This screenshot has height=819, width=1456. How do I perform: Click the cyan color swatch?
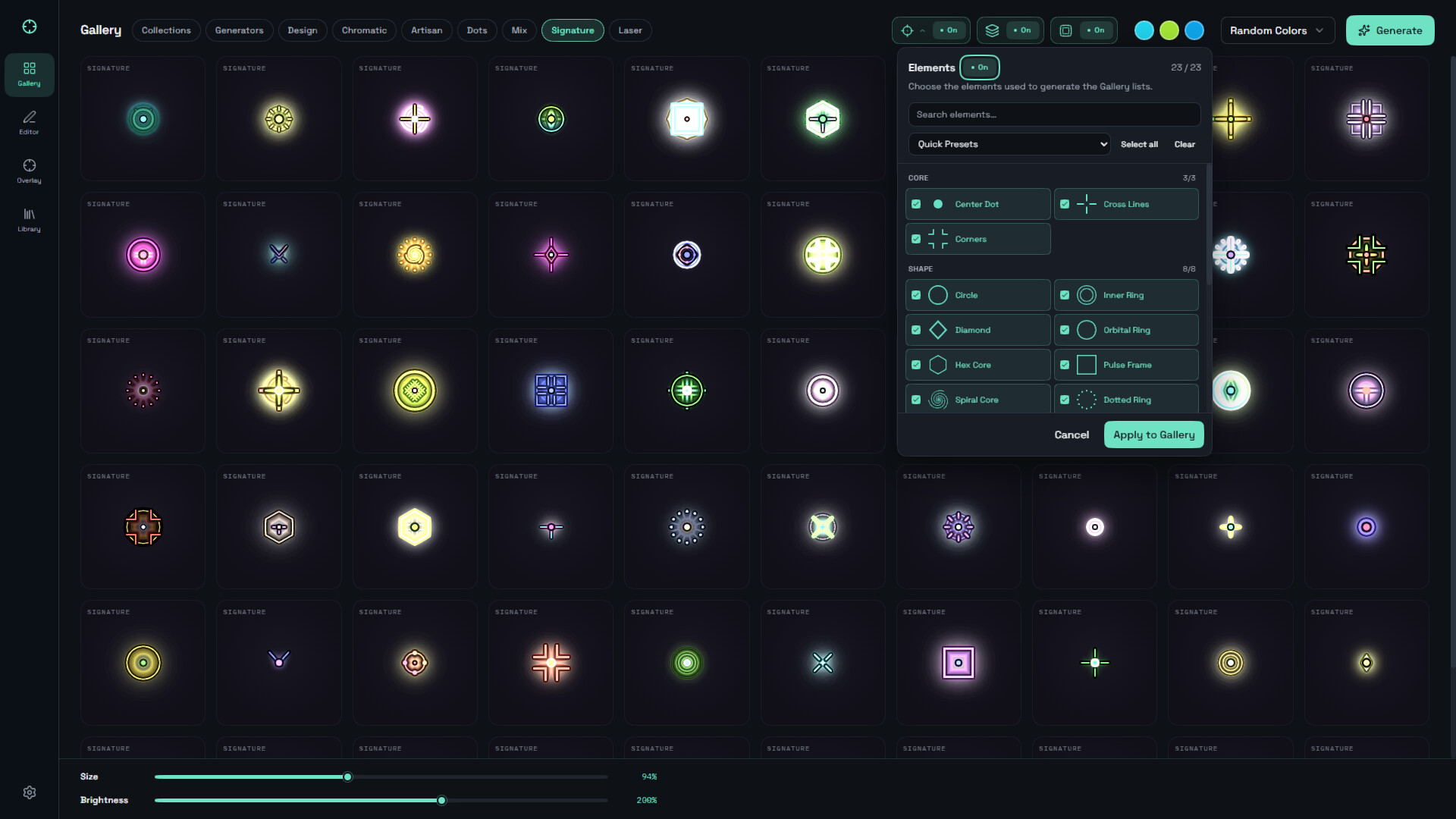1144,30
